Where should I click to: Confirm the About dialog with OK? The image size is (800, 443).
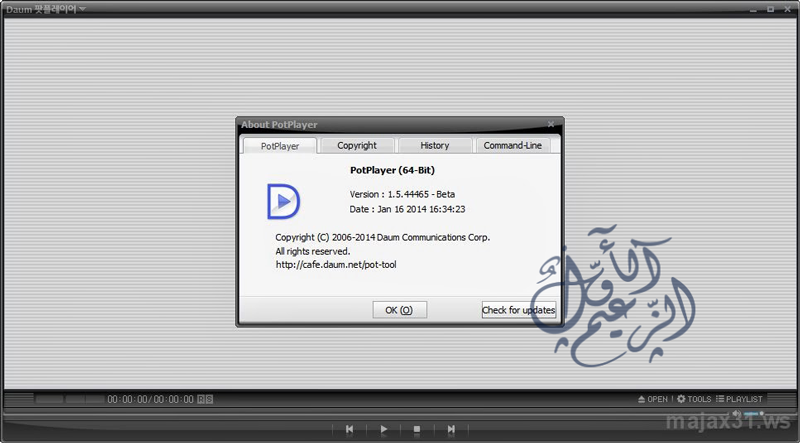click(399, 310)
